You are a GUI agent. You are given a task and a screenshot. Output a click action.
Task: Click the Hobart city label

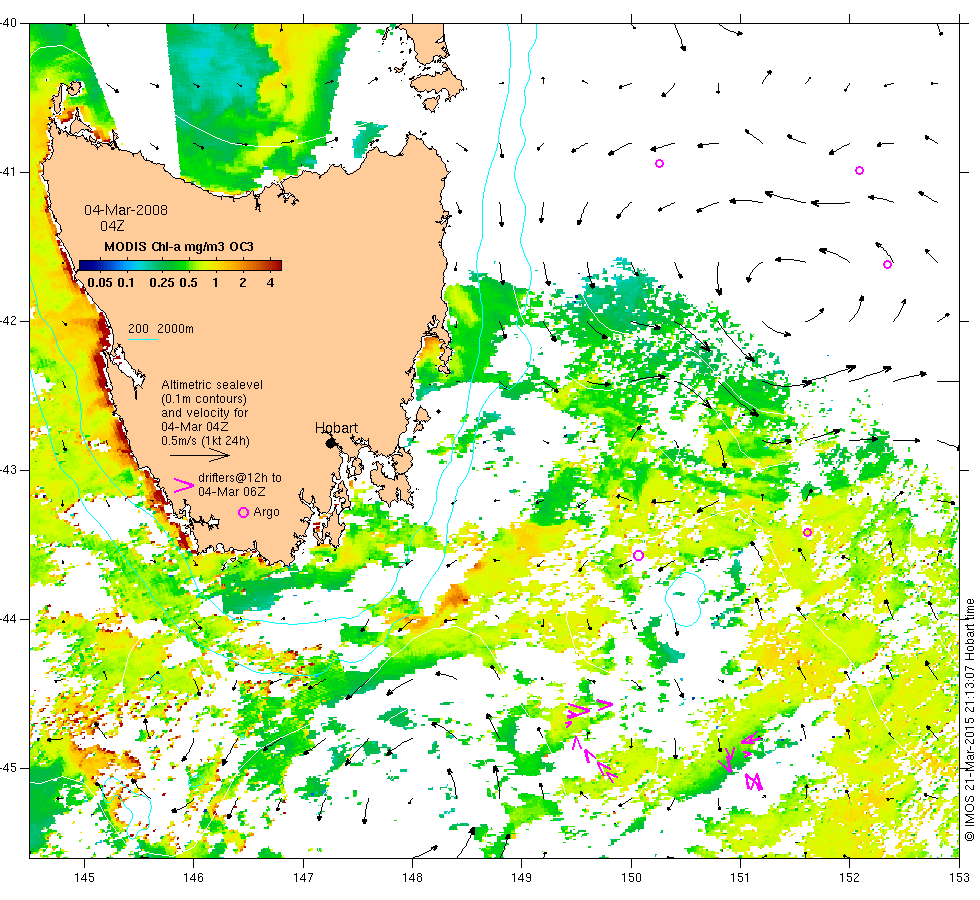336,428
